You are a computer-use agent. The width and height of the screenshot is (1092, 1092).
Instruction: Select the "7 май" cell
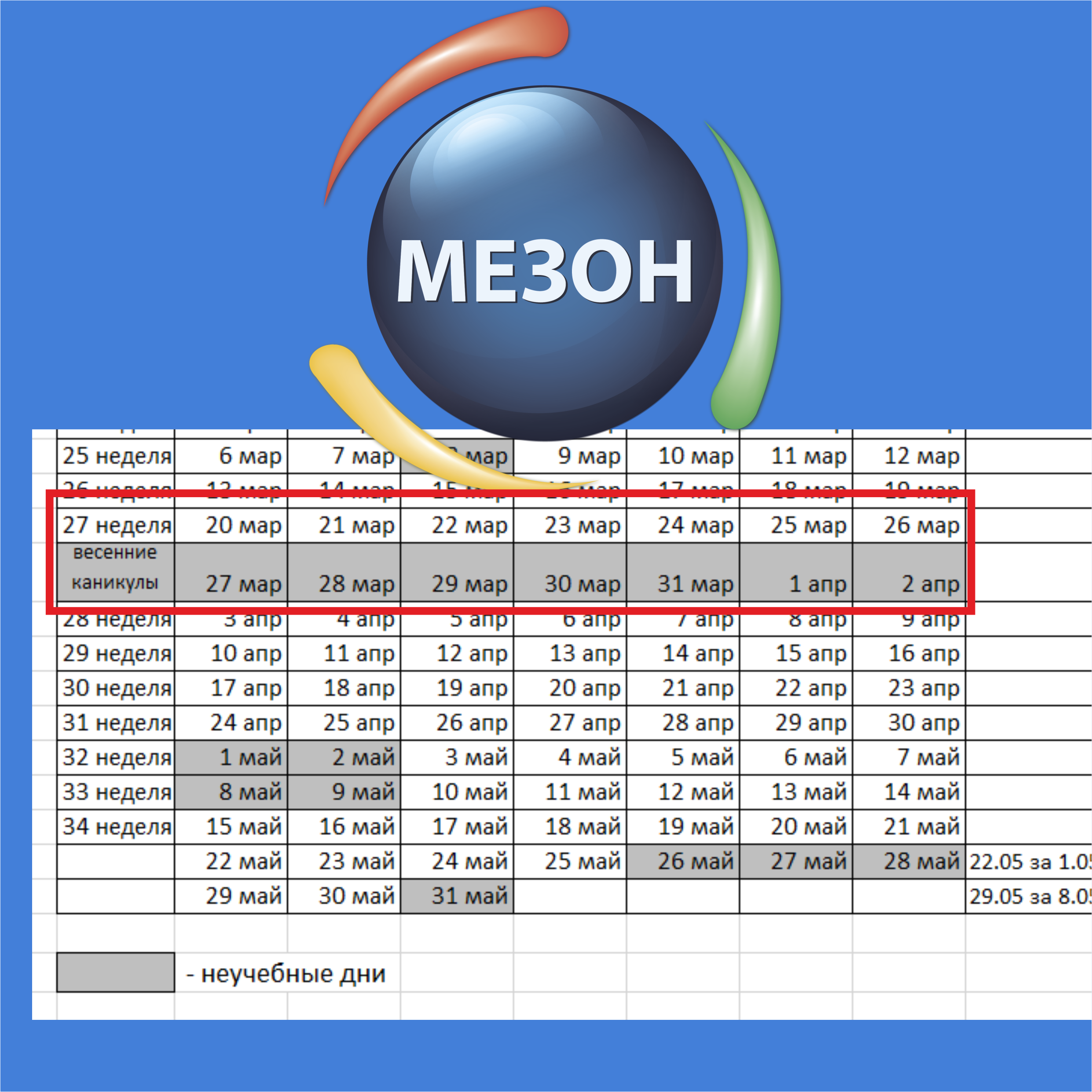pyautogui.click(x=909, y=758)
